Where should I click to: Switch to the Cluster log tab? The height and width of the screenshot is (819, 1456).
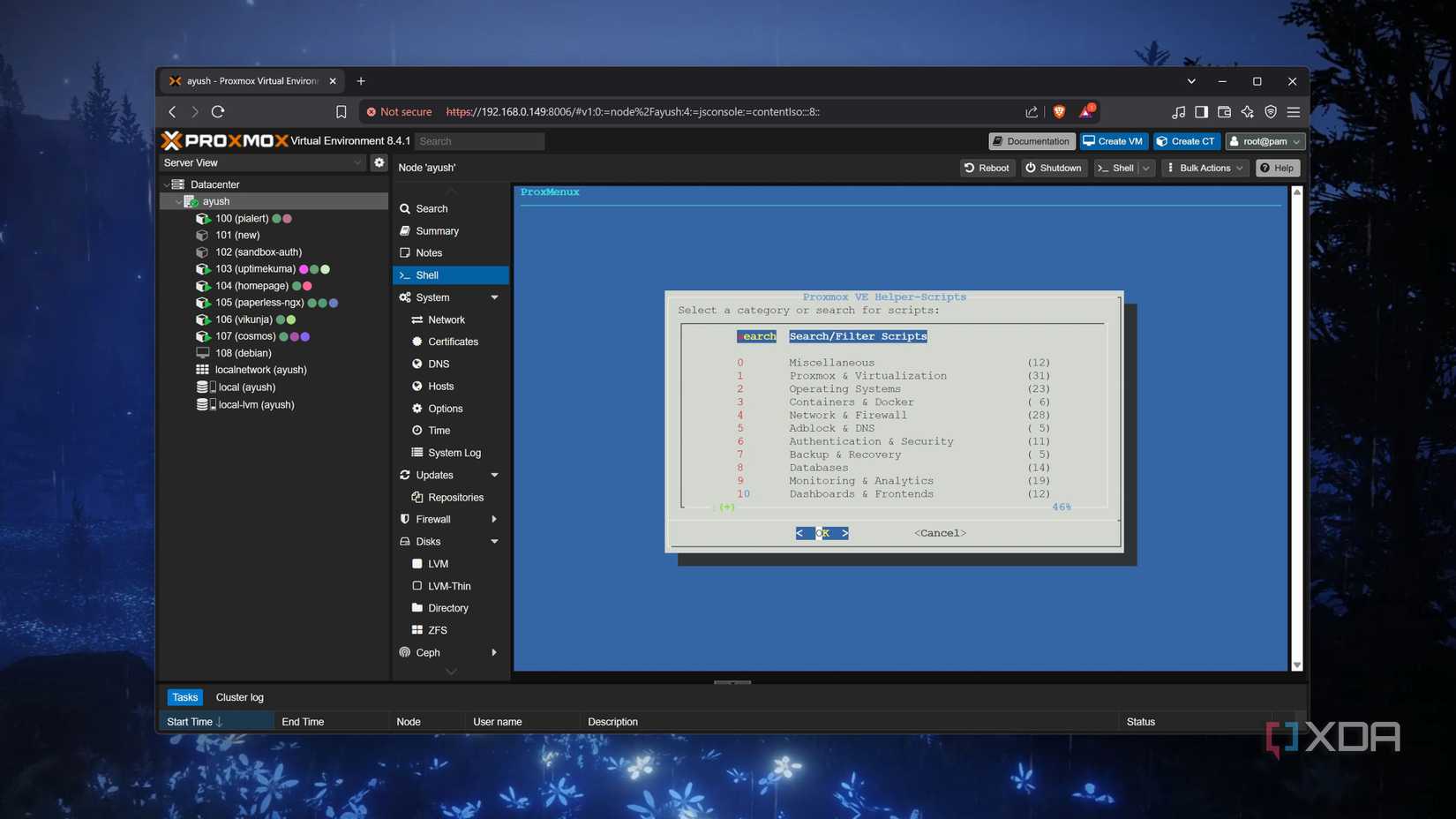(x=239, y=697)
